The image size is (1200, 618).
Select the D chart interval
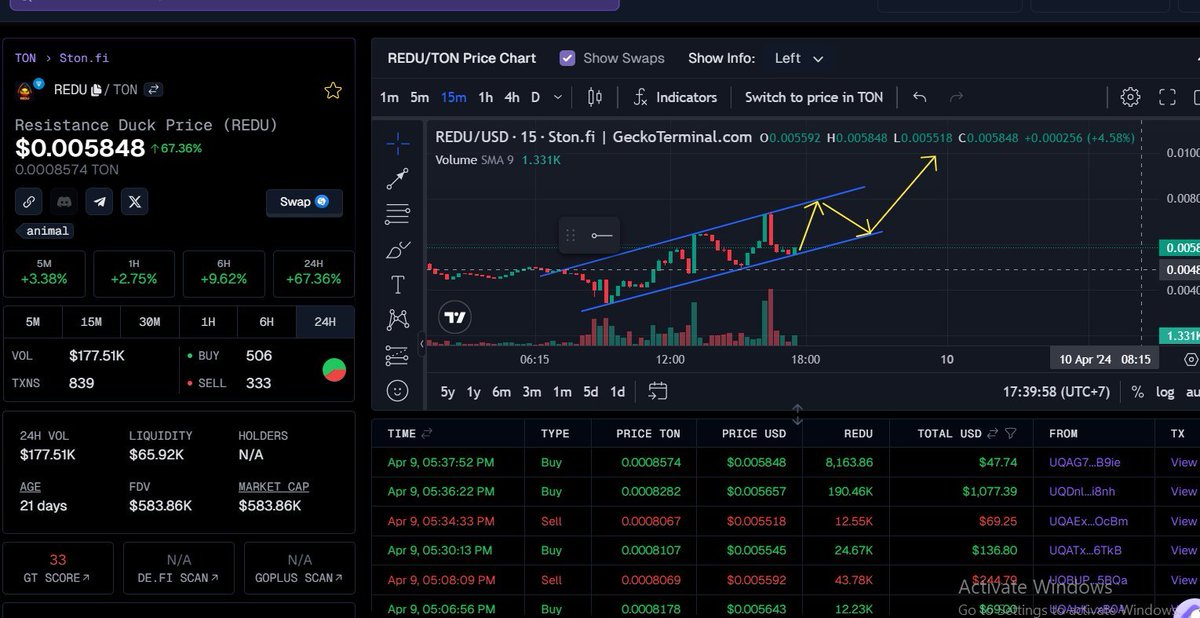click(x=535, y=97)
